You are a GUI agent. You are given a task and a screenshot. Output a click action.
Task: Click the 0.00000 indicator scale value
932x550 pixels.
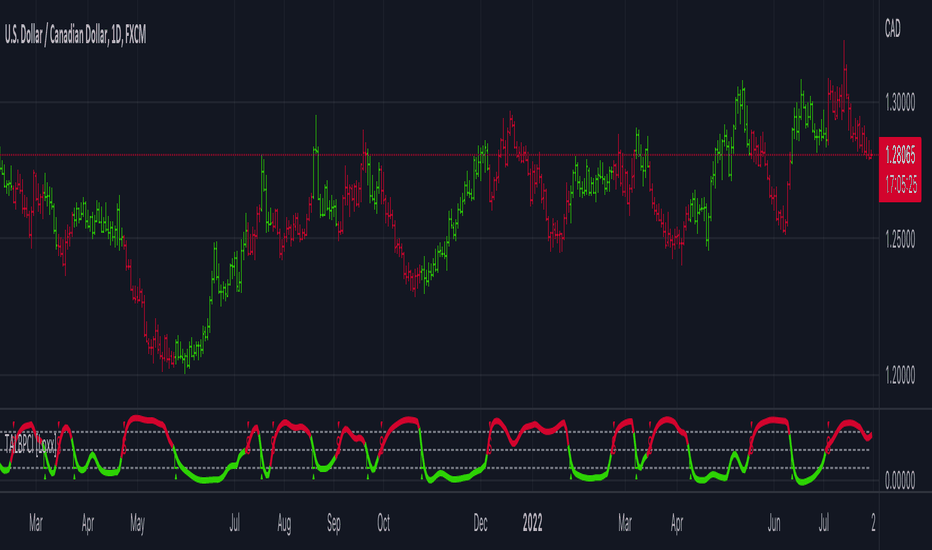point(900,480)
